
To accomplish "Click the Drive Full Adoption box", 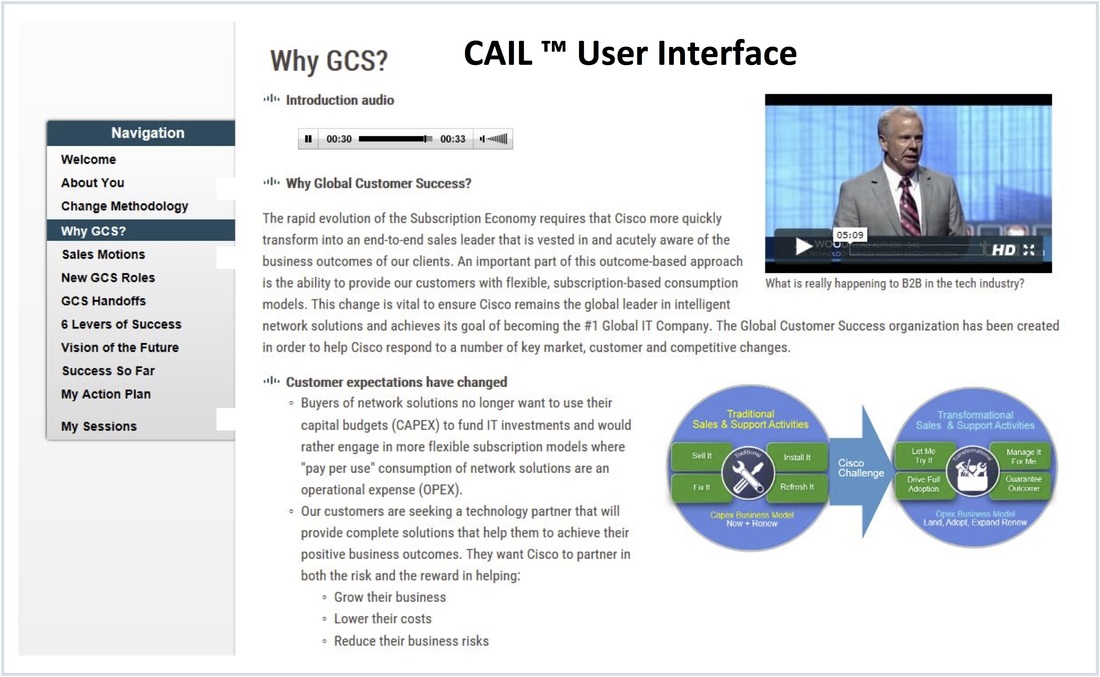I will point(924,485).
